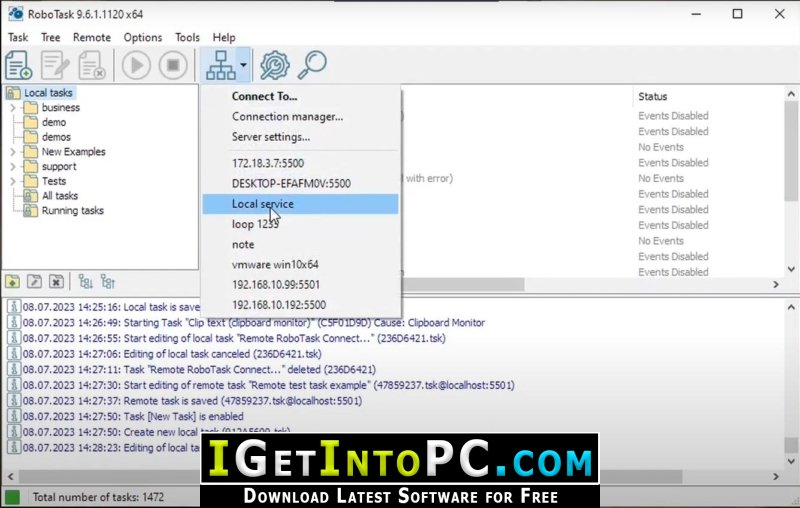The width and height of the screenshot is (800, 508).
Task: Open the Options menu
Action: click(x=143, y=37)
